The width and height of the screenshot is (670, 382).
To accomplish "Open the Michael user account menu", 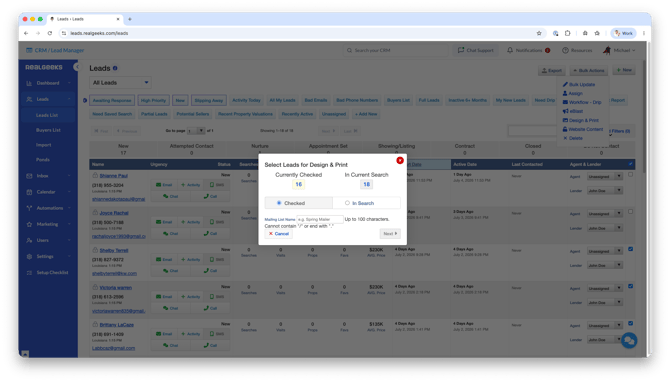I will click(619, 50).
